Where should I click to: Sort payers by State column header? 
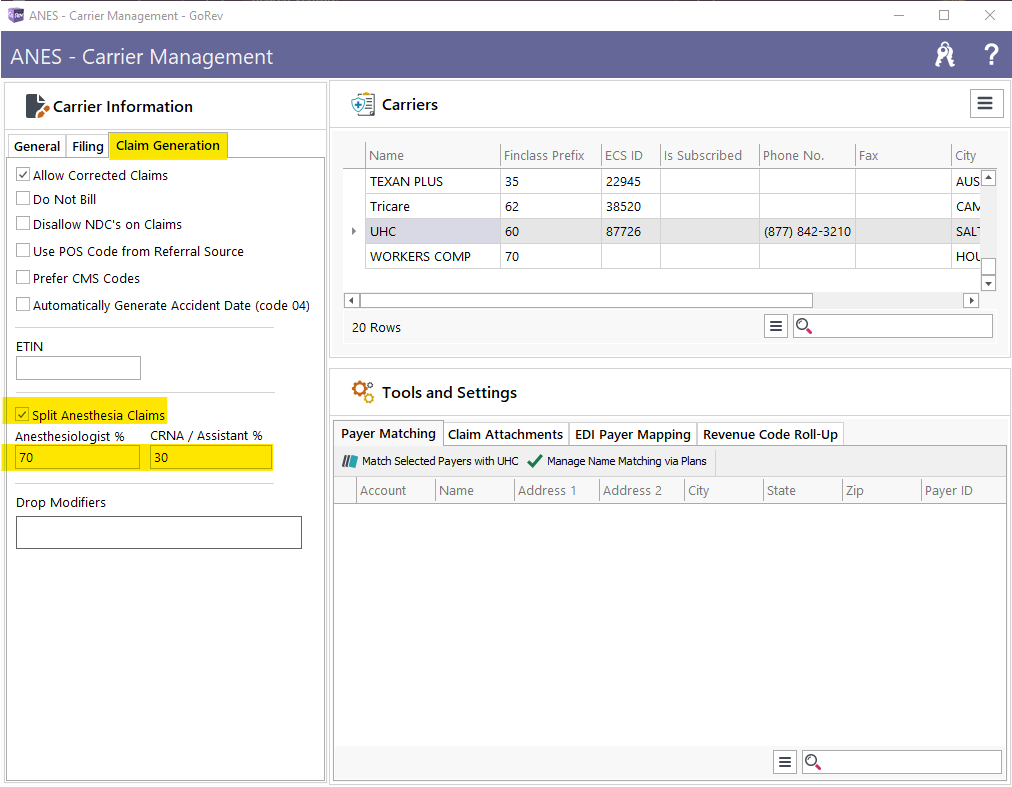coord(803,491)
